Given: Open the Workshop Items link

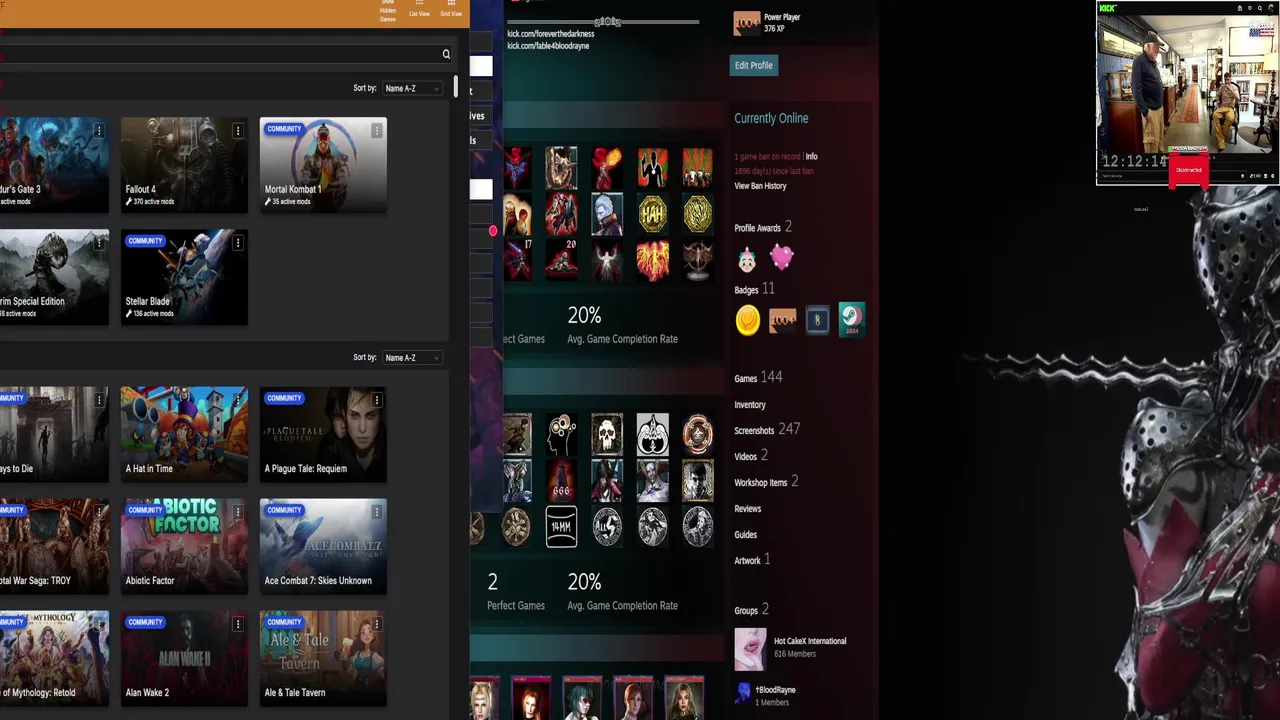Looking at the screenshot, I should pyautogui.click(x=766, y=482).
